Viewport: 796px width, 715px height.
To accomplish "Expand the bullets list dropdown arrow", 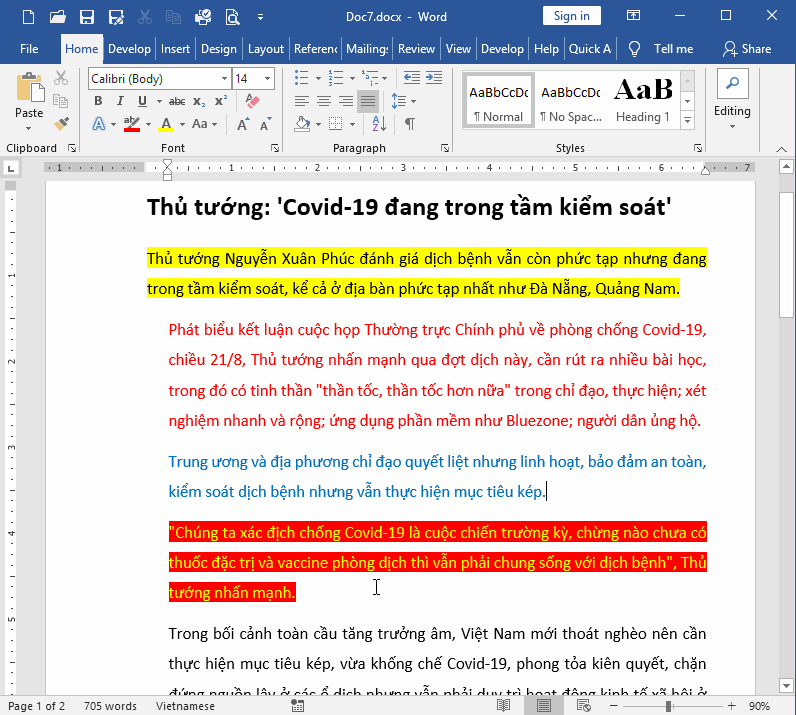I will point(318,78).
